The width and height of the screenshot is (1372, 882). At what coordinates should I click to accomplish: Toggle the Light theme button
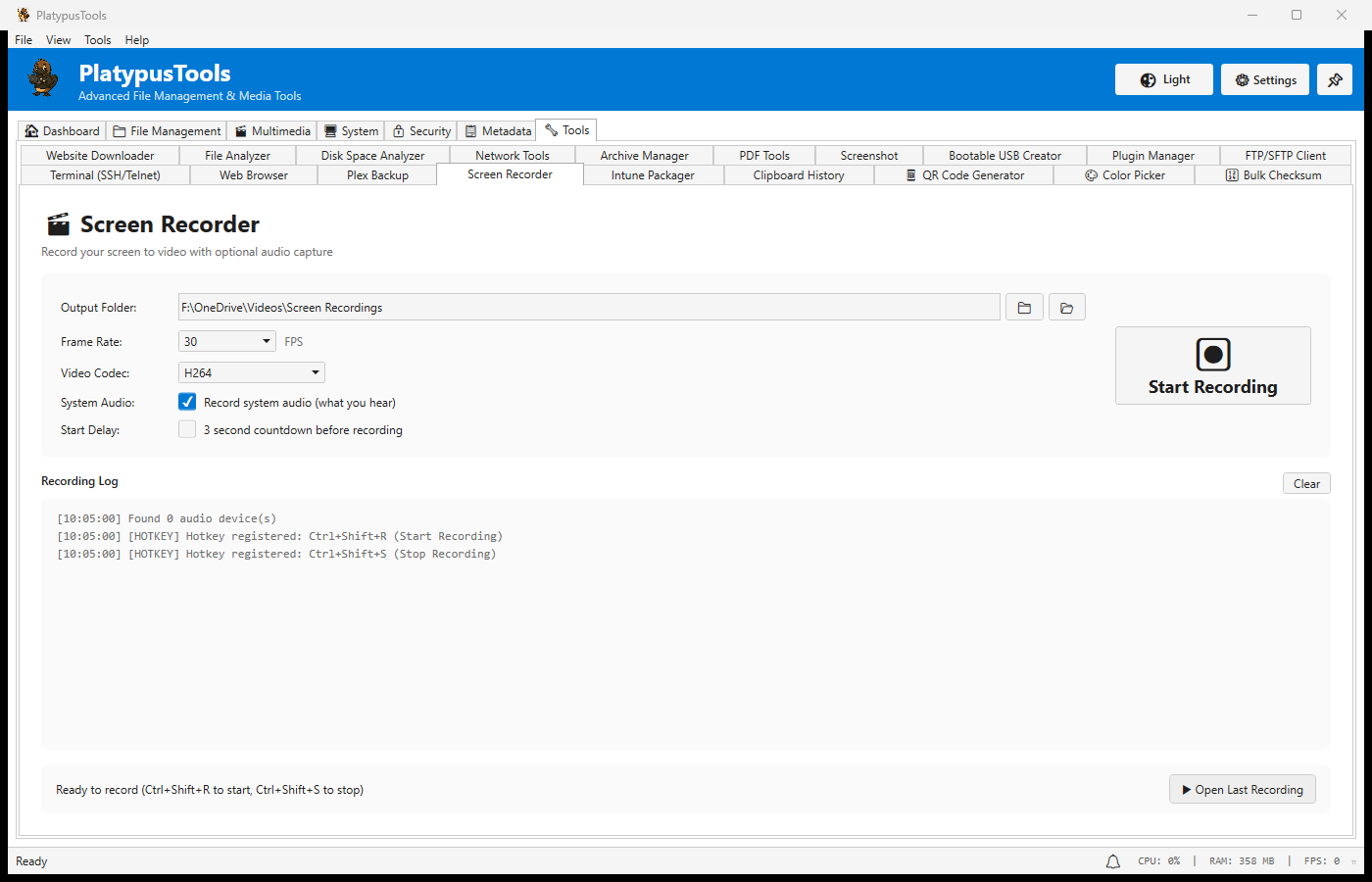(1163, 80)
